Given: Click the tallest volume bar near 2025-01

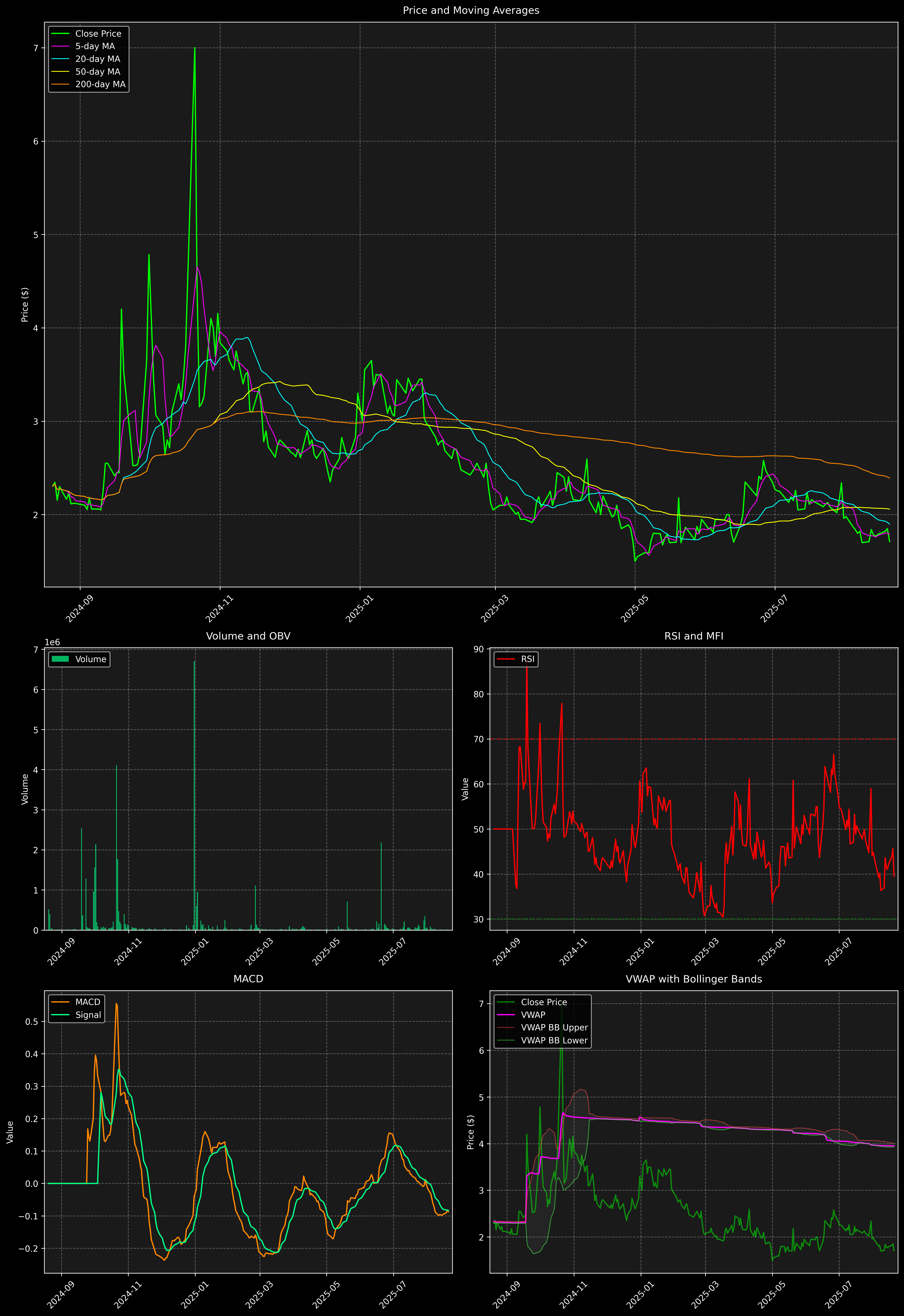Looking at the screenshot, I should 194,793.
